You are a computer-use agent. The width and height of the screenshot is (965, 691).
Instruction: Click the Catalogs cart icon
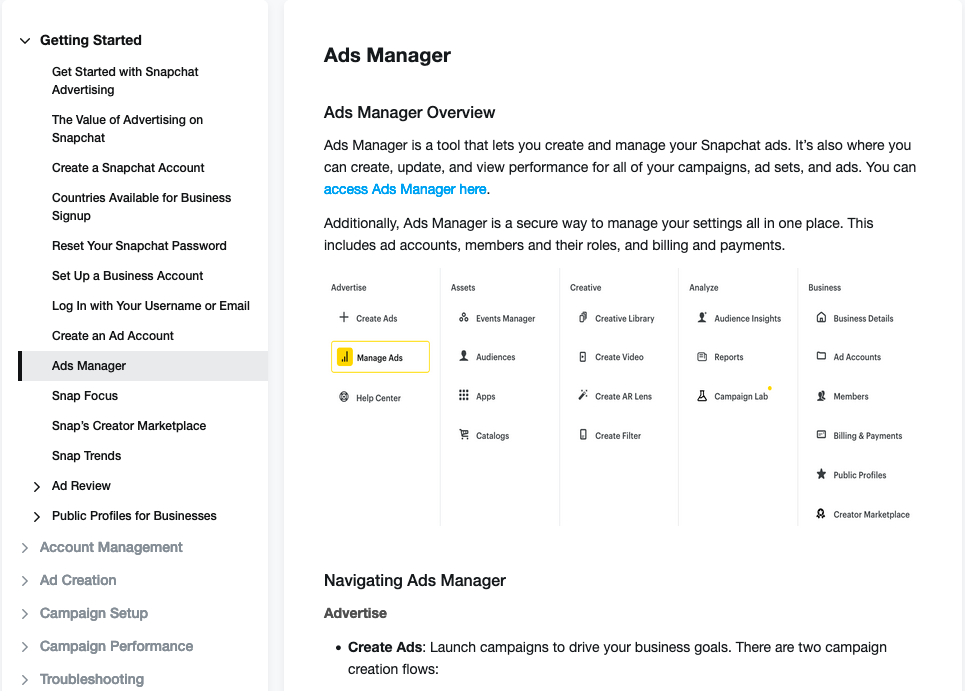[464, 435]
